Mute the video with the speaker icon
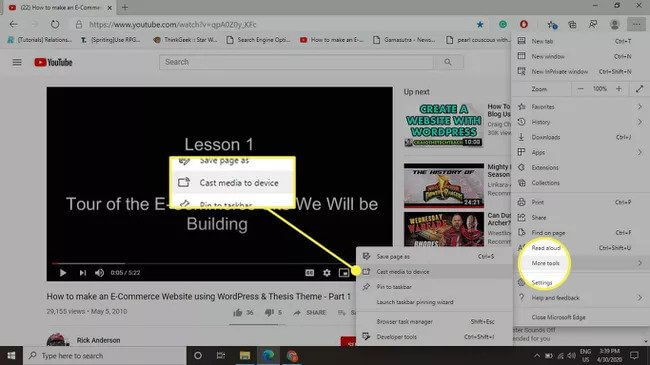 click(x=99, y=273)
